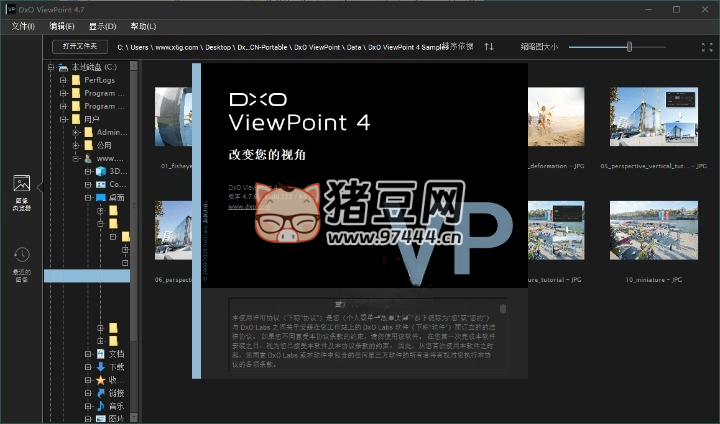
Task: Select the 01_fisheye thumbnail
Action: tap(174, 117)
